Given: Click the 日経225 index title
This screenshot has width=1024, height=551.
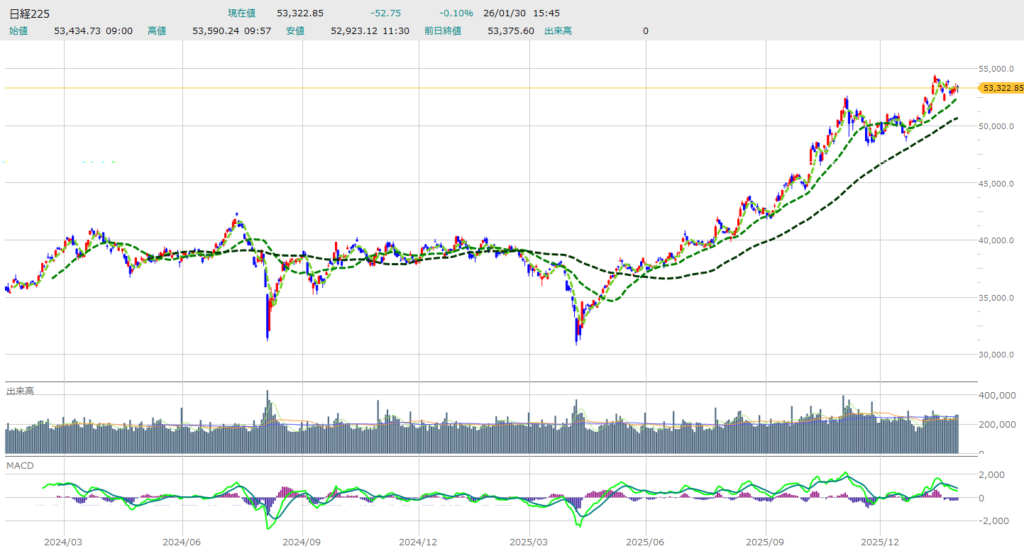Looking at the screenshot, I should pyautogui.click(x=28, y=13).
